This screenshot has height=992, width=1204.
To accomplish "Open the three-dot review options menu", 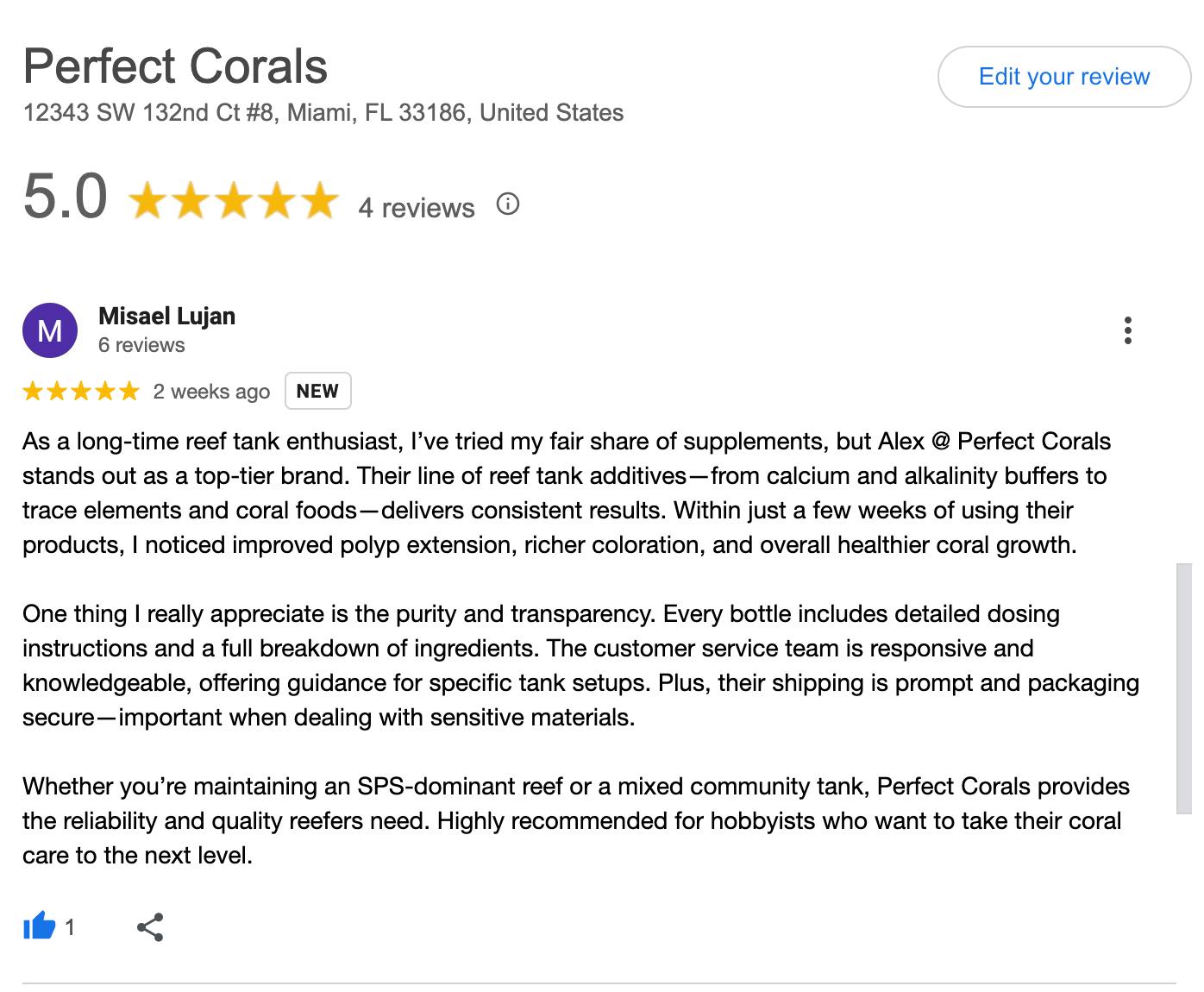I will (x=1127, y=330).
